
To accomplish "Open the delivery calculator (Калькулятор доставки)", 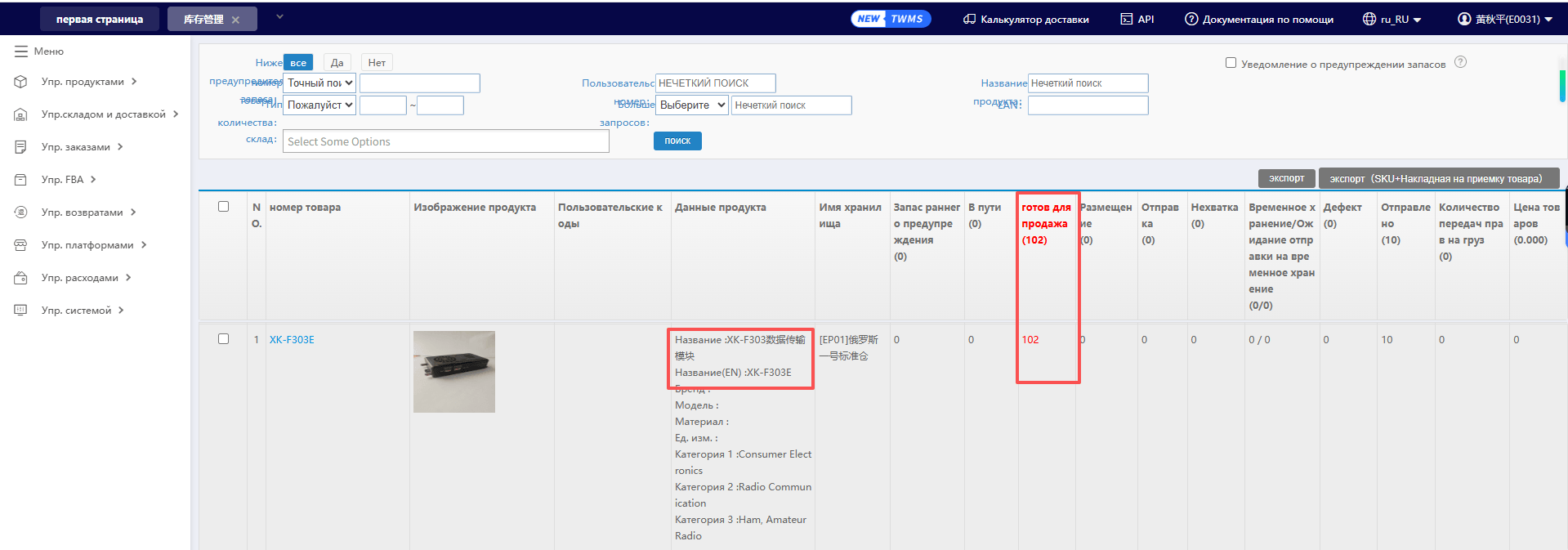I will coord(1025,19).
